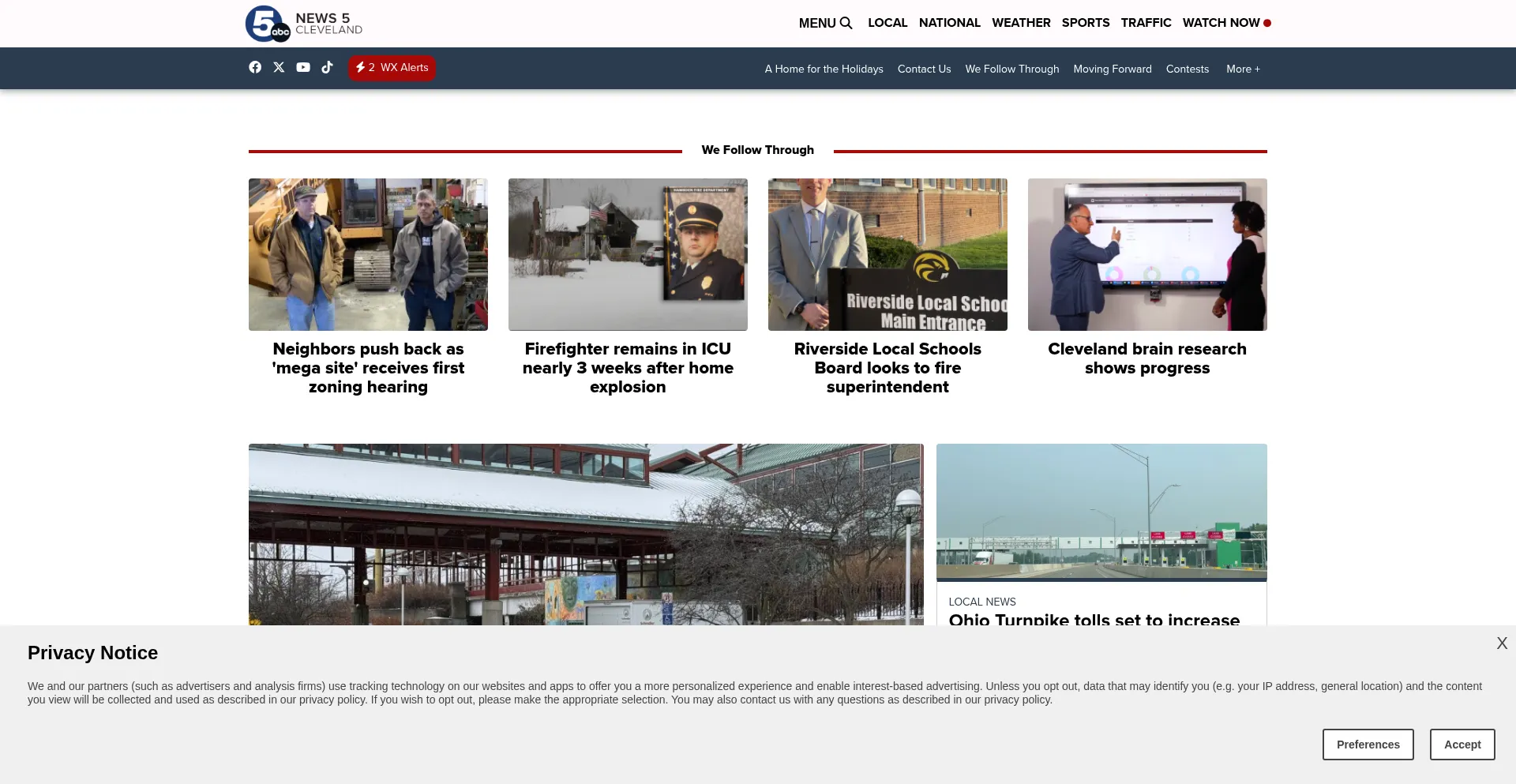Image resolution: width=1516 pixels, height=784 pixels.
Task: Open the Riverside Local Schools thumbnail
Action: click(x=887, y=254)
